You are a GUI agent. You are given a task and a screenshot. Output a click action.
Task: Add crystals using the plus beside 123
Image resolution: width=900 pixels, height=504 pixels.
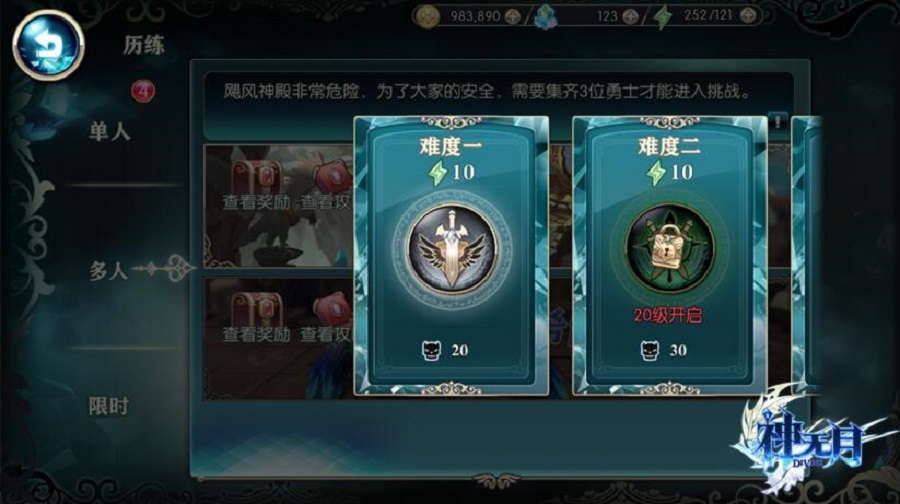pos(630,17)
